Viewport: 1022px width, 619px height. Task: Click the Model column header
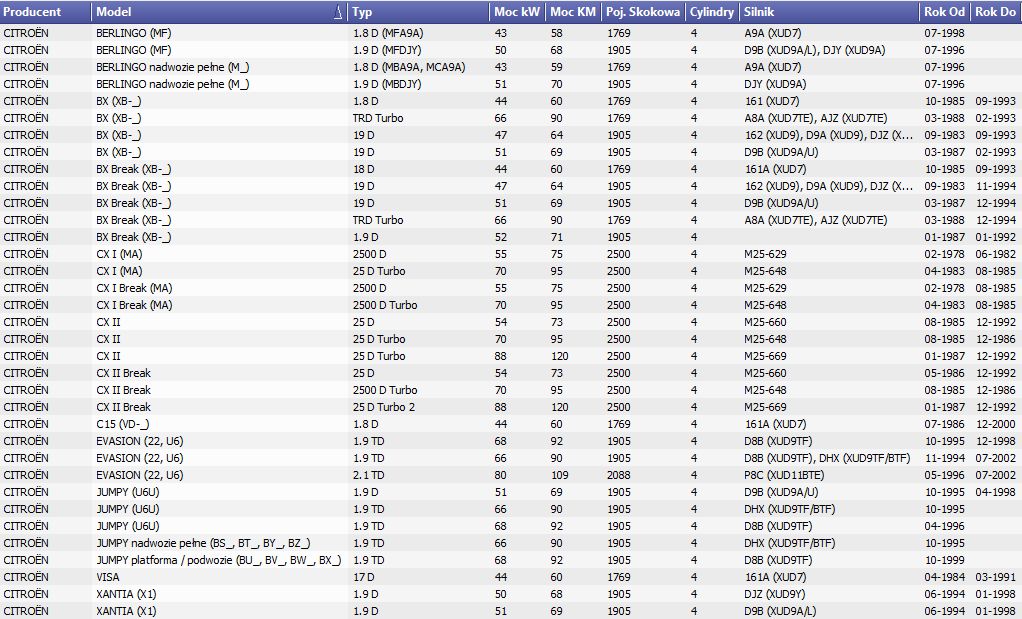220,12
